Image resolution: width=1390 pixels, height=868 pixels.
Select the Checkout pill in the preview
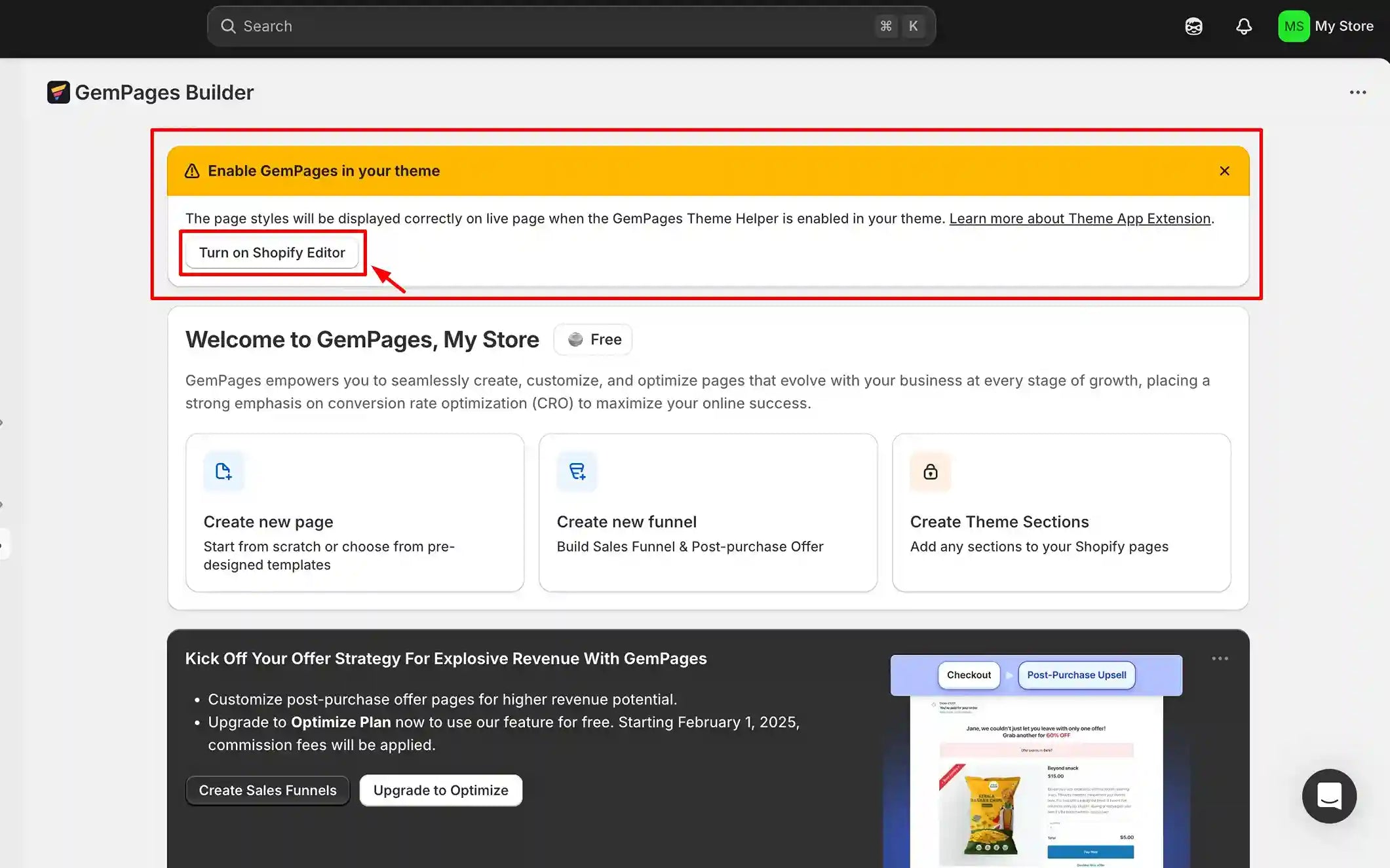(x=969, y=675)
